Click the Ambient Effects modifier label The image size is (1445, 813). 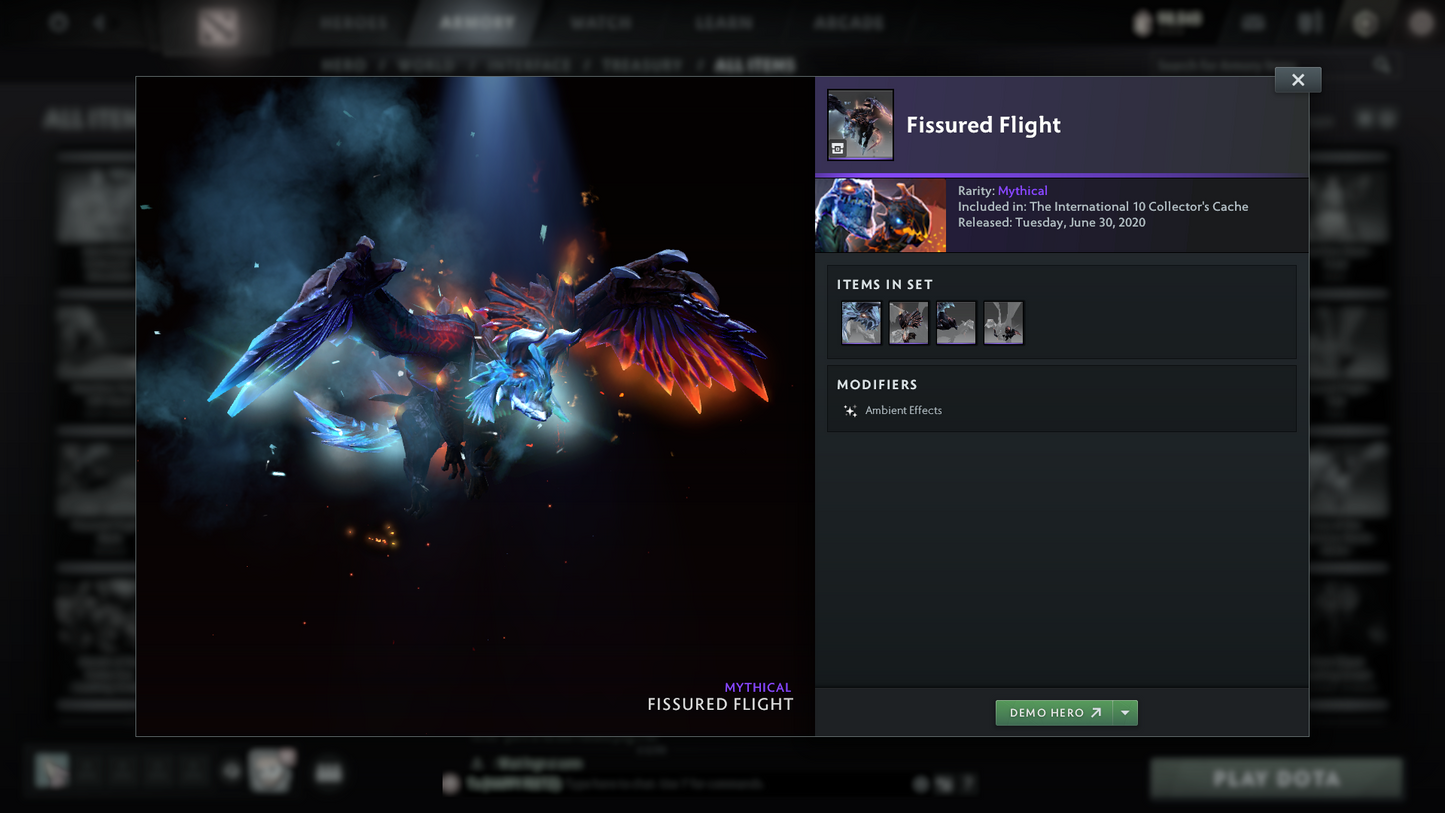[x=903, y=411]
